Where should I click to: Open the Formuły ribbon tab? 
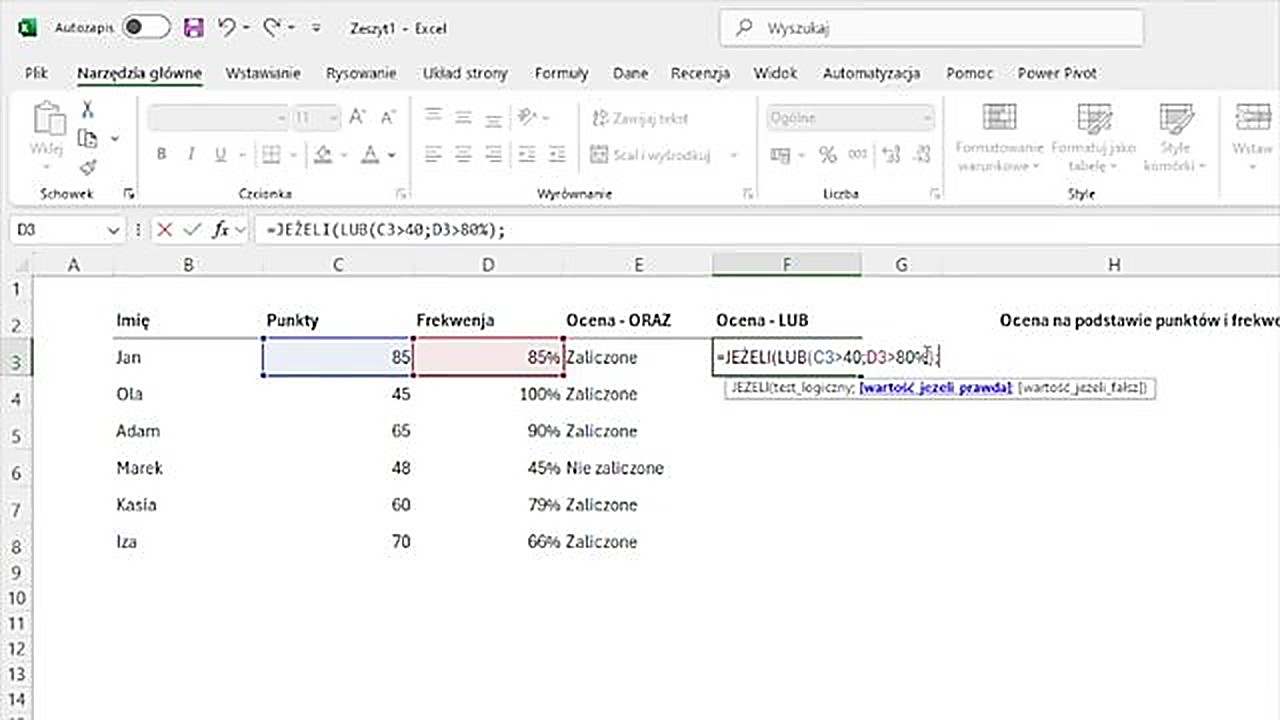(x=561, y=73)
